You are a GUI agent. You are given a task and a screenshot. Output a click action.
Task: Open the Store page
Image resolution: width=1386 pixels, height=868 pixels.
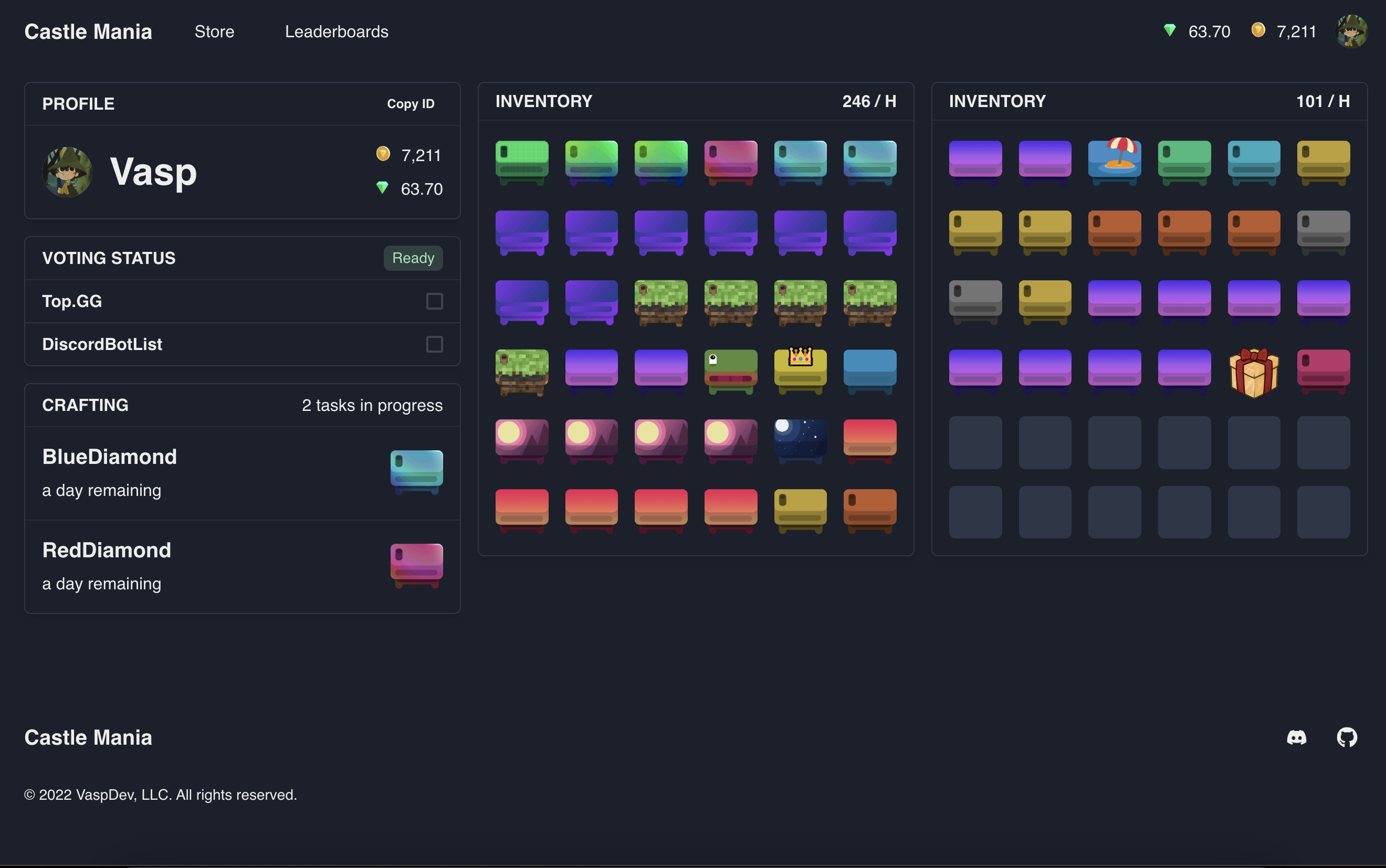pyautogui.click(x=214, y=31)
